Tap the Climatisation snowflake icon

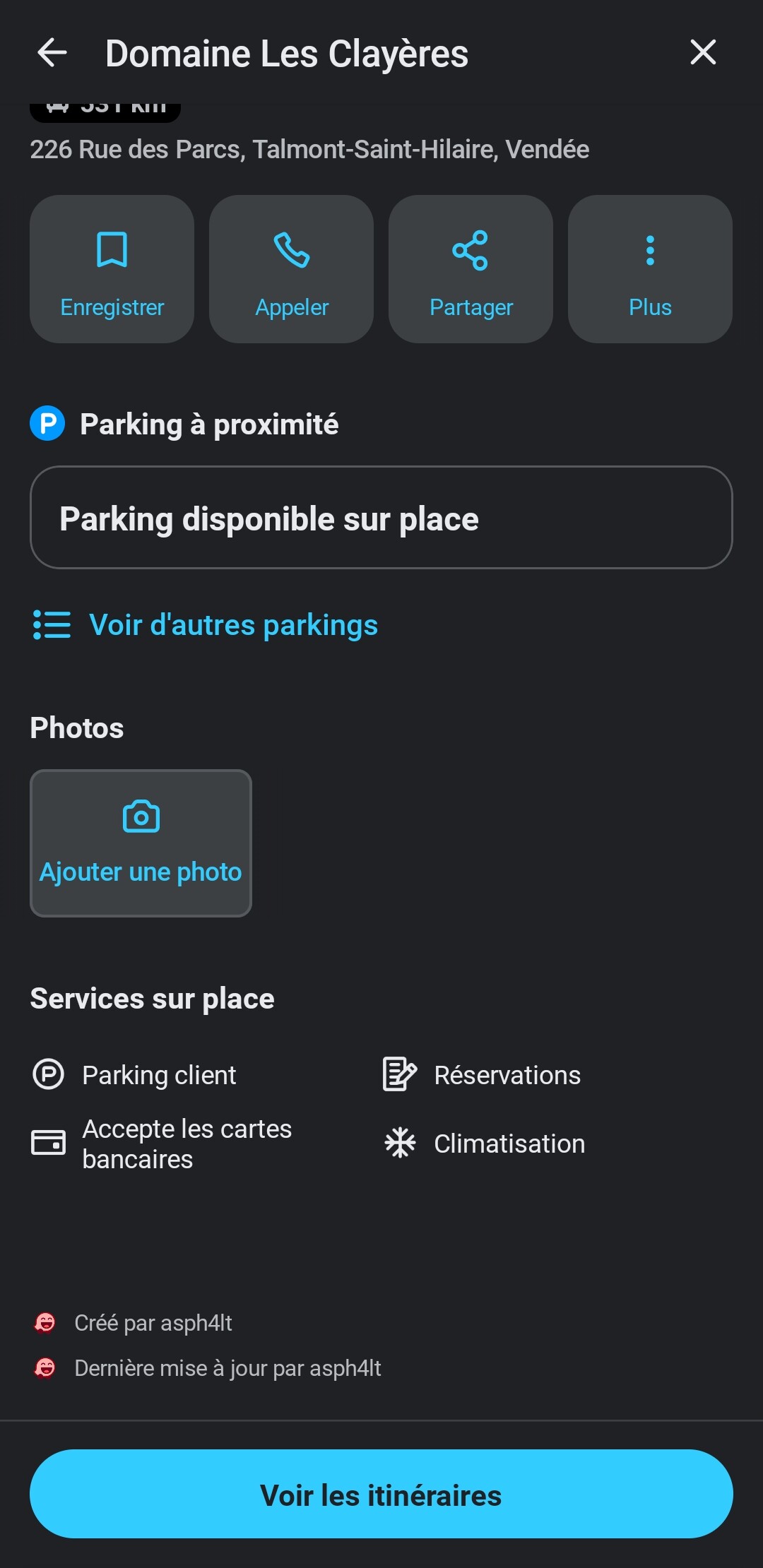pyautogui.click(x=400, y=1143)
